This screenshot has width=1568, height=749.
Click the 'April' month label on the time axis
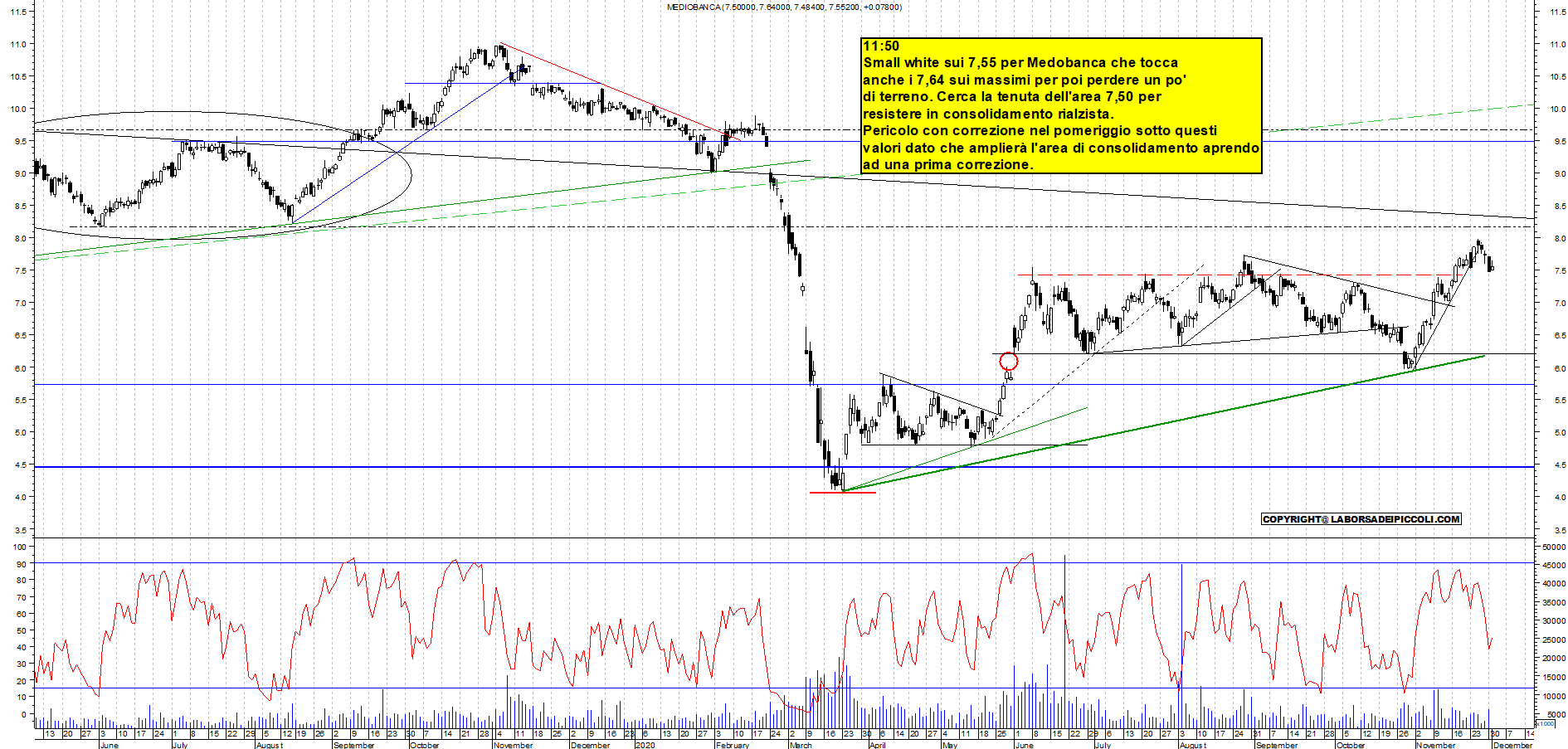[x=877, y=745]
